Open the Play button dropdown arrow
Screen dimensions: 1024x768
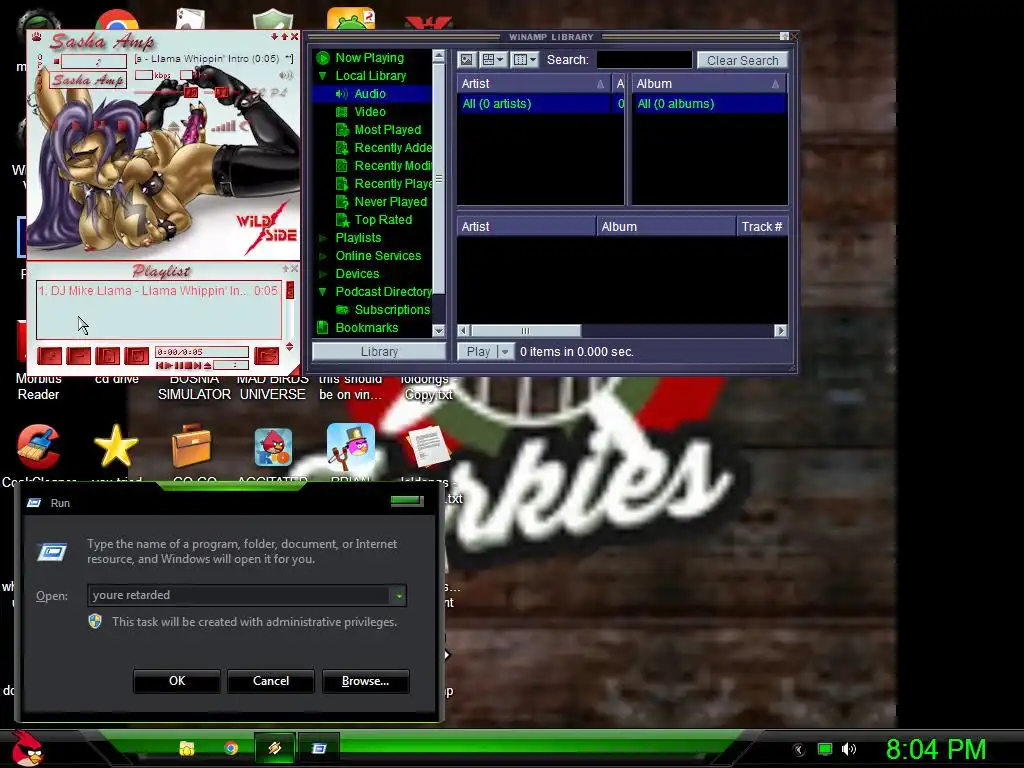click(505, 351)
